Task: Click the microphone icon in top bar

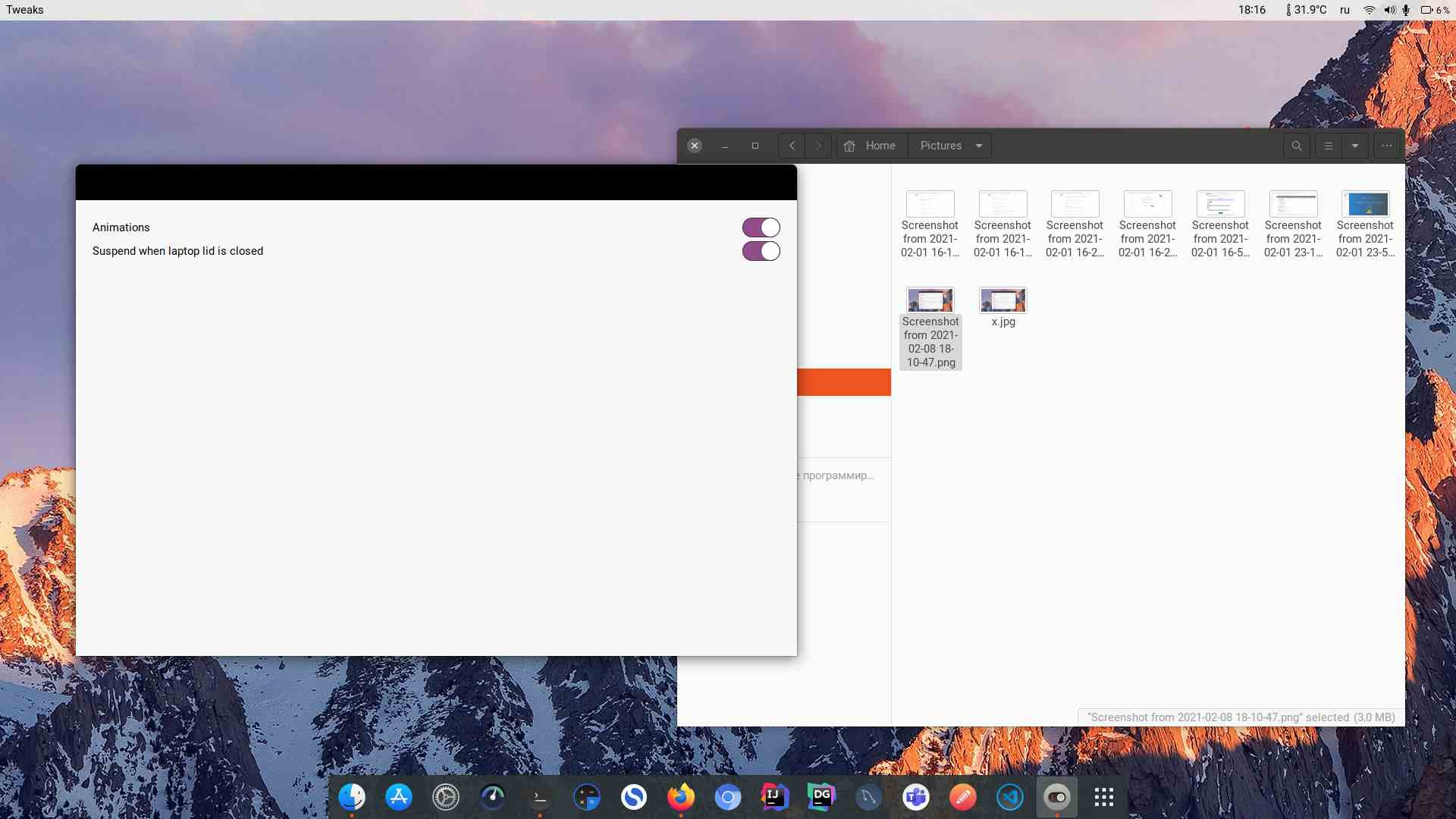Action: 1406,10
